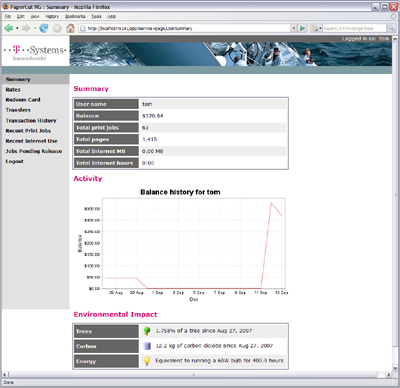The width and height of the screenshot is (400, 388).
Task: Click the balance value $320.84
Action: [153, 116]
